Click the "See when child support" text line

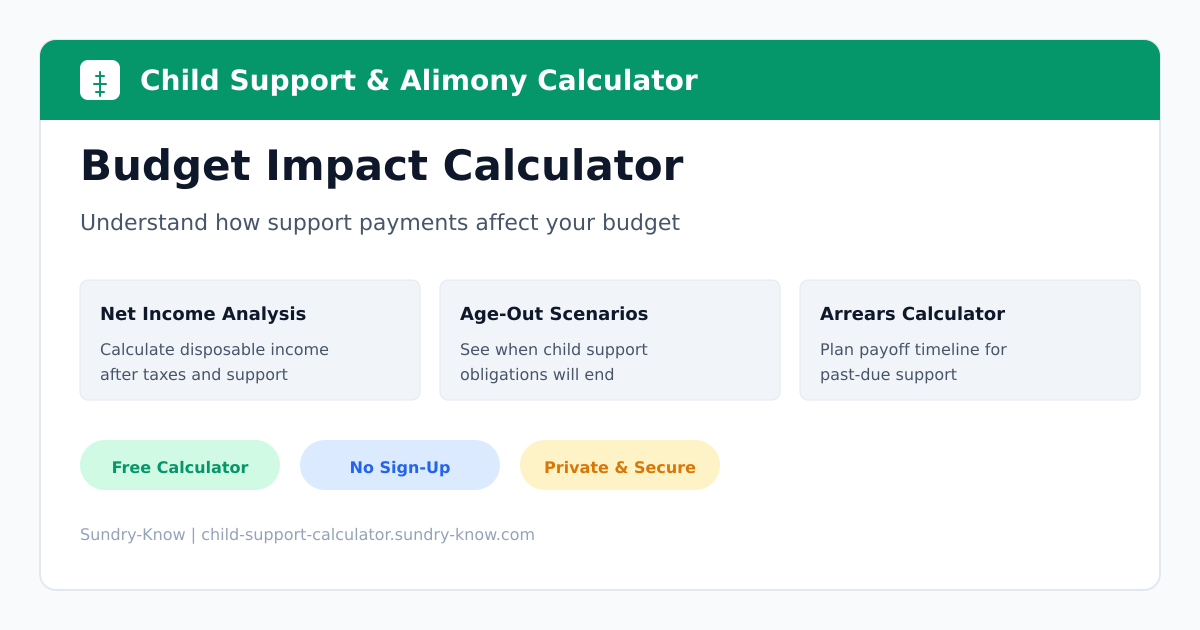click(x=553, y=350)
